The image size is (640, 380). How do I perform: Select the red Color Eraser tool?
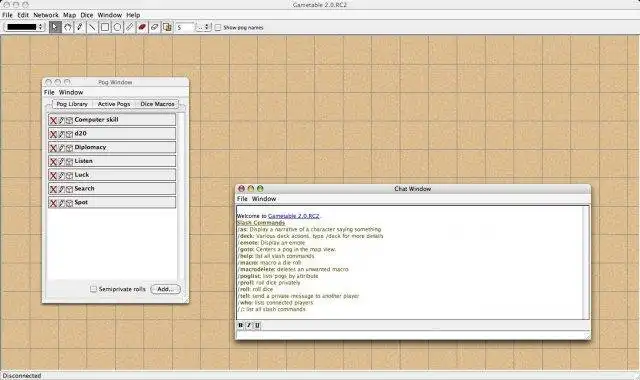[142, 27]
